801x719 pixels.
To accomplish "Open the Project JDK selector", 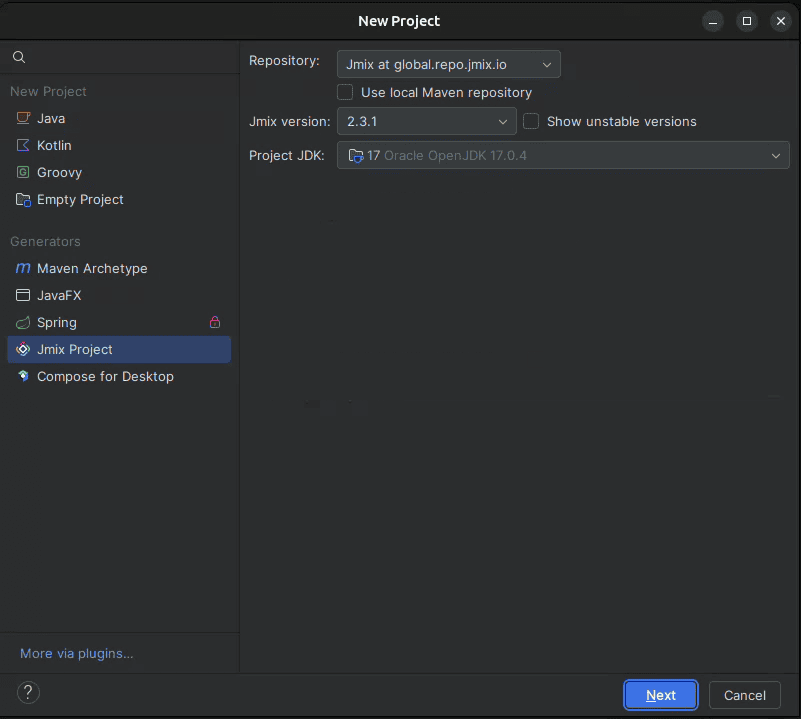I will (x=563, y=155).
